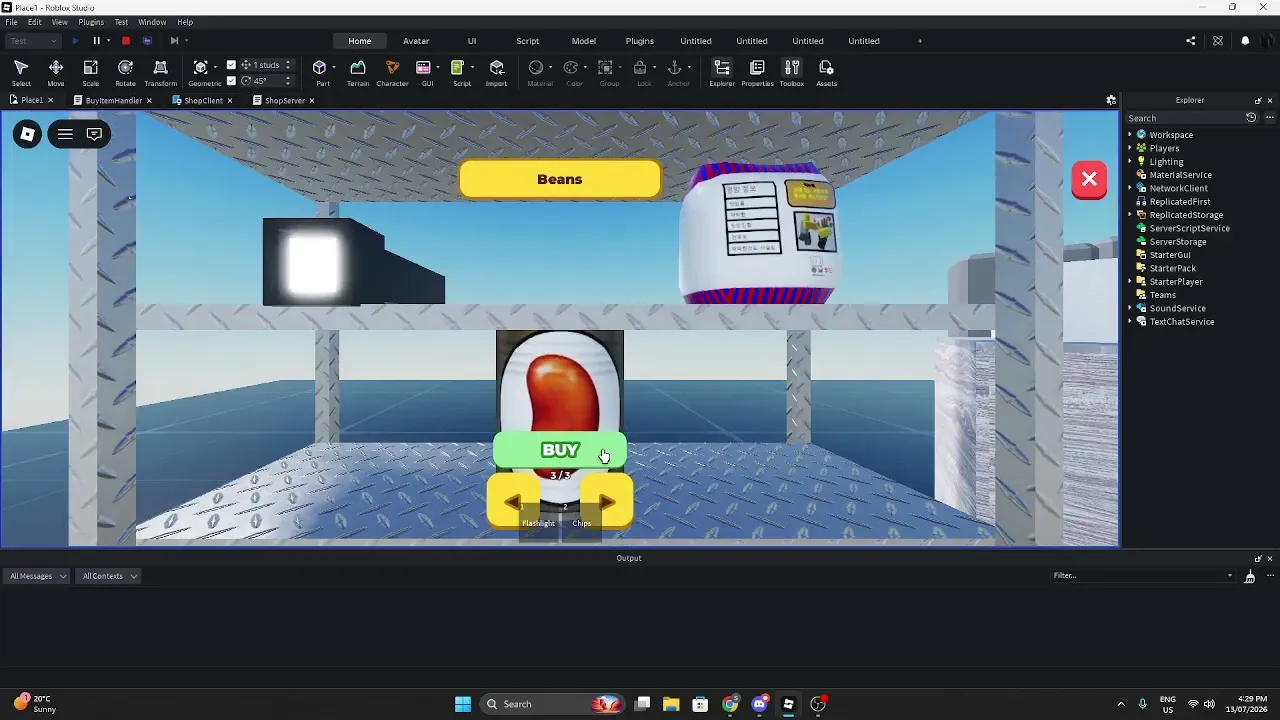1280x720 pixels.
Task: Open File Explorer from the taskbar
Action: pyautogui.click(x=670, y=704)
